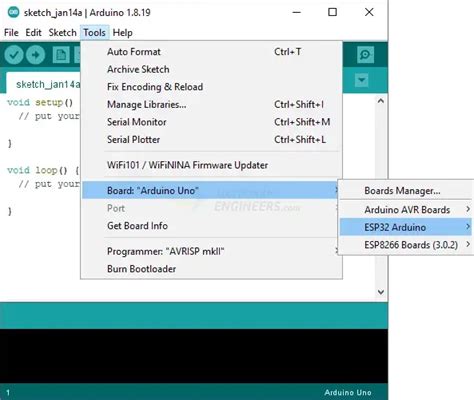Select ESP8266 Boards (3.0.2) entry
474x400 pixels.
pos(406,245)
